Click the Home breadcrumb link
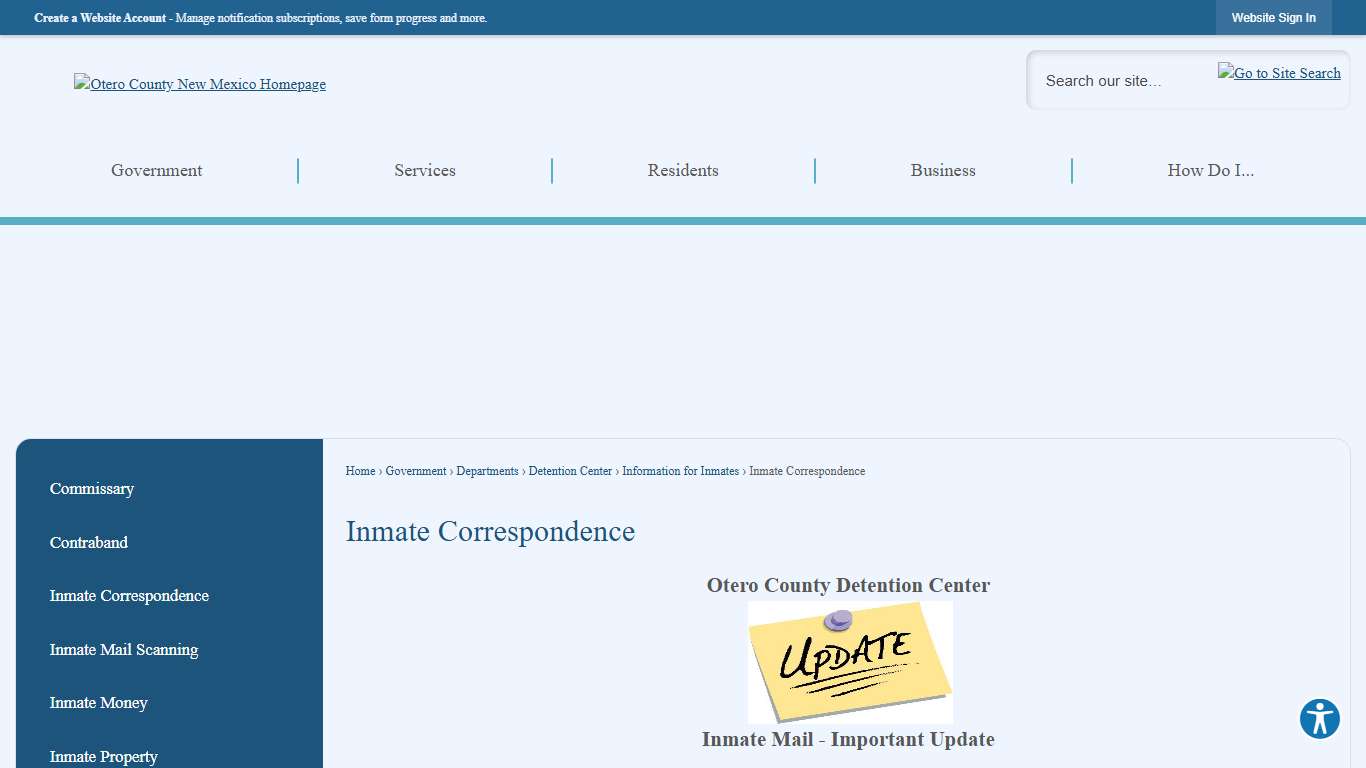 pyautogui.click(x=360, y=471)
